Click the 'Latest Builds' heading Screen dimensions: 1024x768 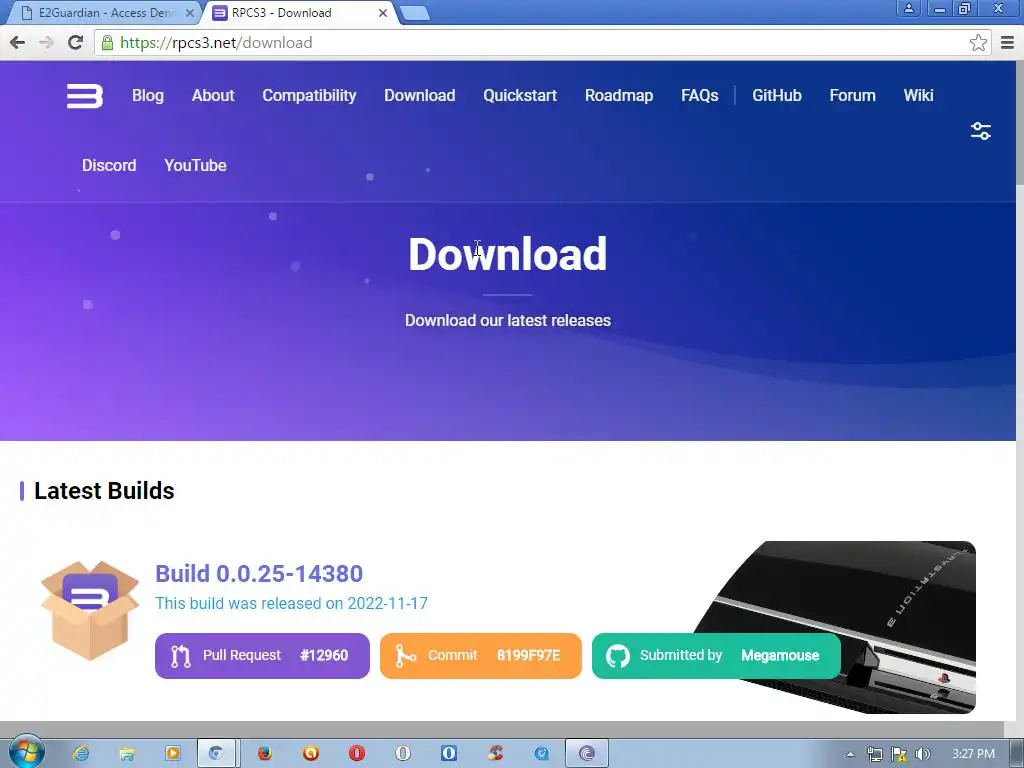click(104, 491)
